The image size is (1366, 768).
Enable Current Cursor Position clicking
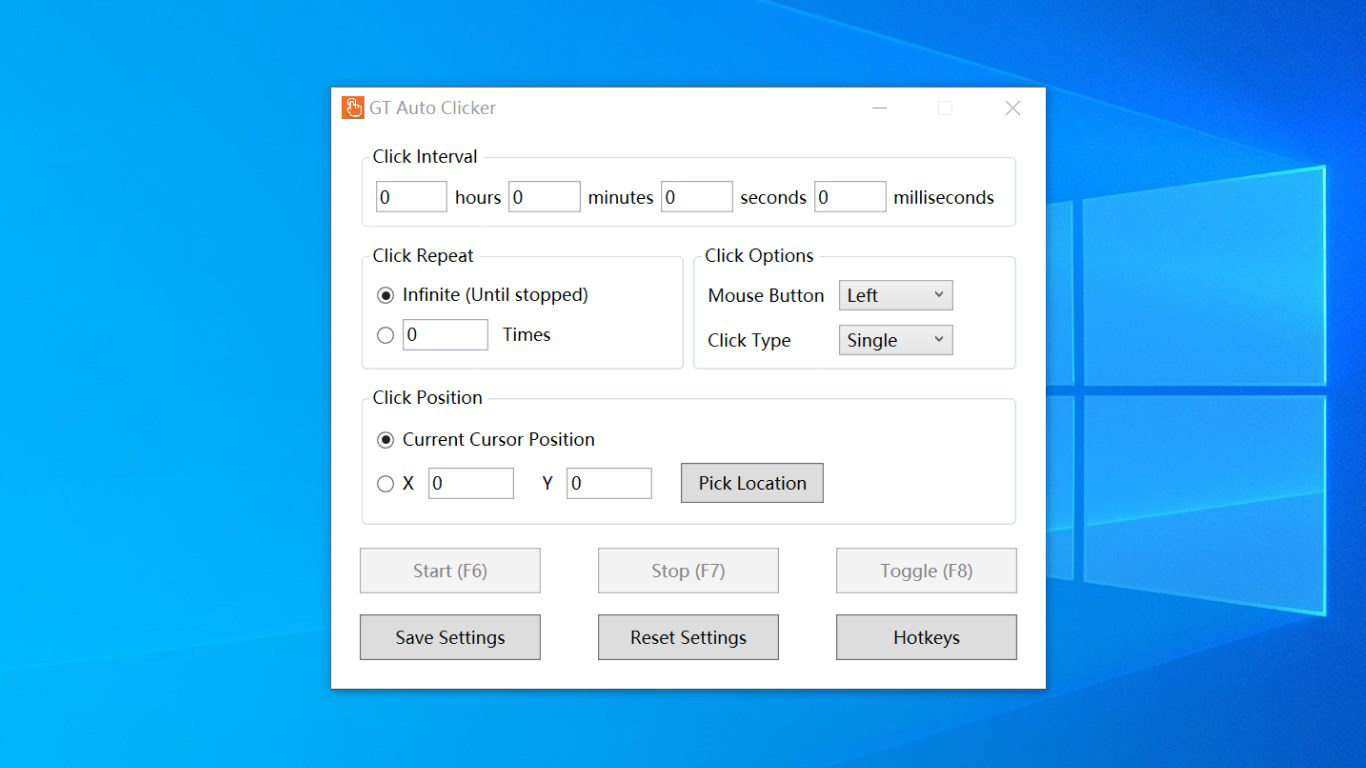385,439
